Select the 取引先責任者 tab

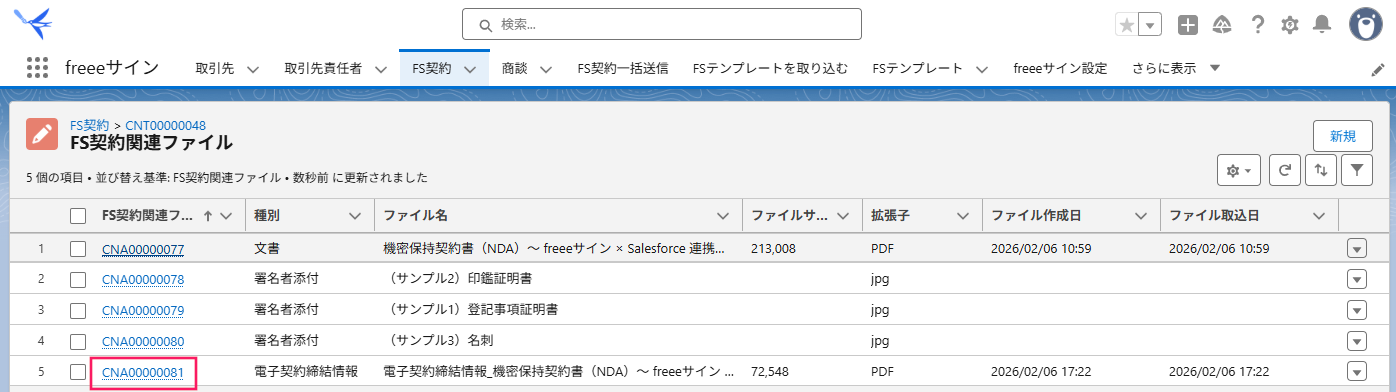pyautogui.click(x=323, y=69)
